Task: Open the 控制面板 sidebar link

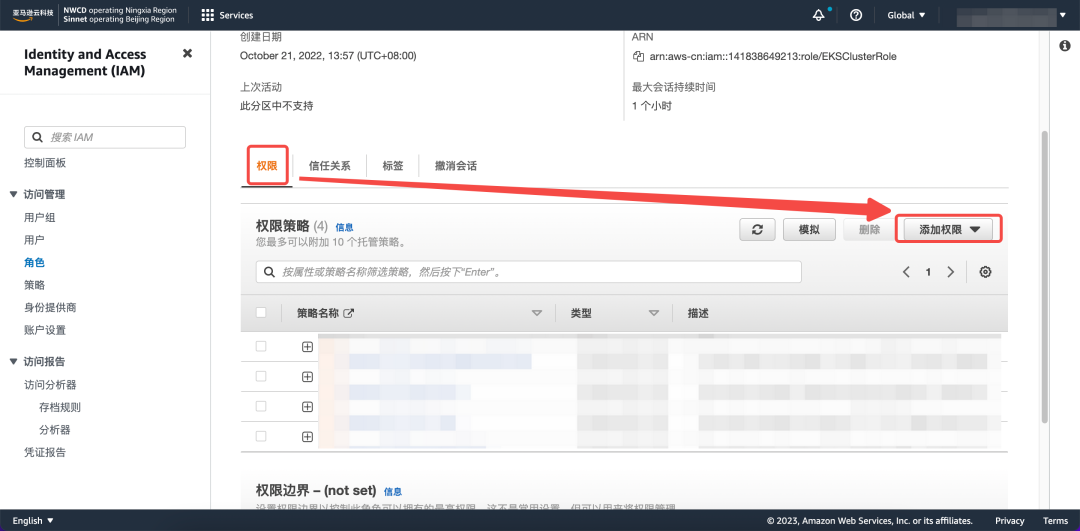Action: click(45, 163)
